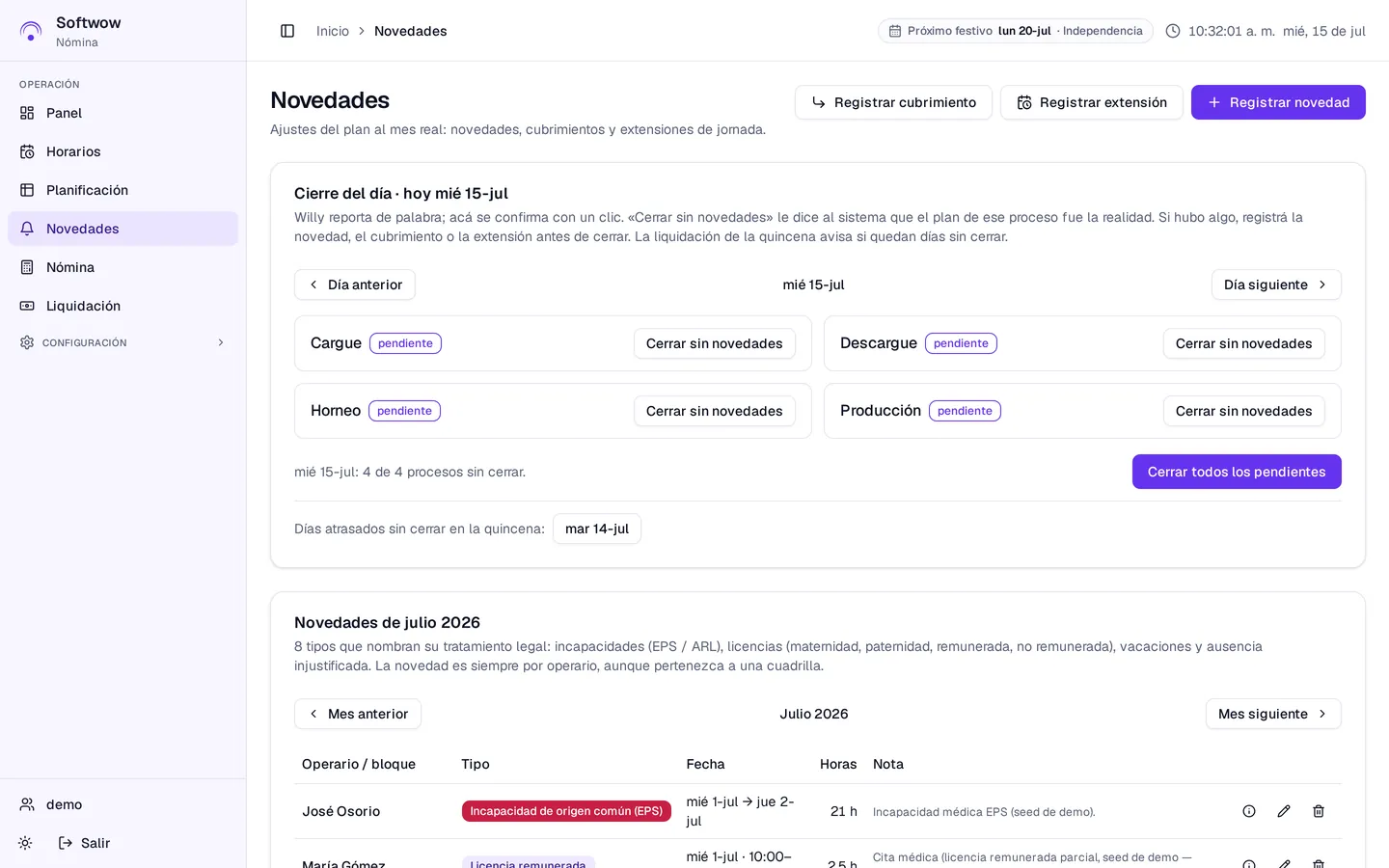The image size is (1389, 868).
Task: Close Producción with Cerrar sin novedades
Action: [x=1244, y=411]
